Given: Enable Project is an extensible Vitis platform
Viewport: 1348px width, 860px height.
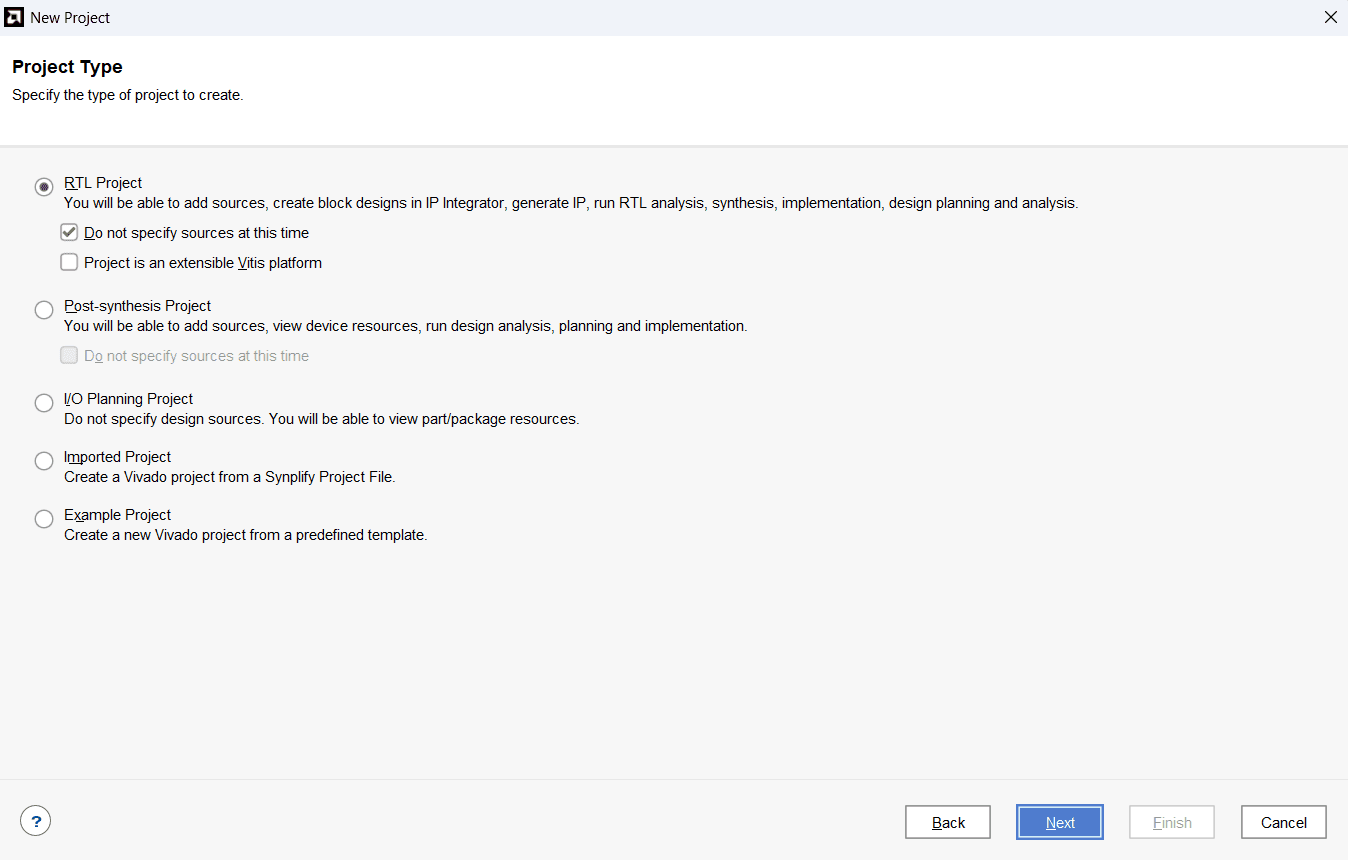Looking at the screenshot, I should tap(69, 263).
